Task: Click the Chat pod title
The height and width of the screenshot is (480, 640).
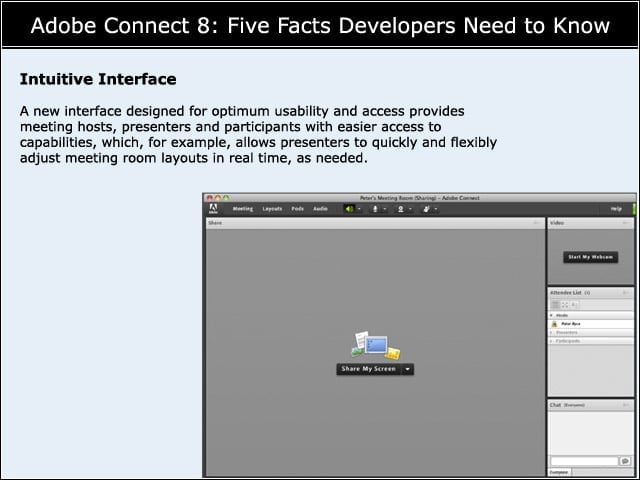Action: point(555,405)
